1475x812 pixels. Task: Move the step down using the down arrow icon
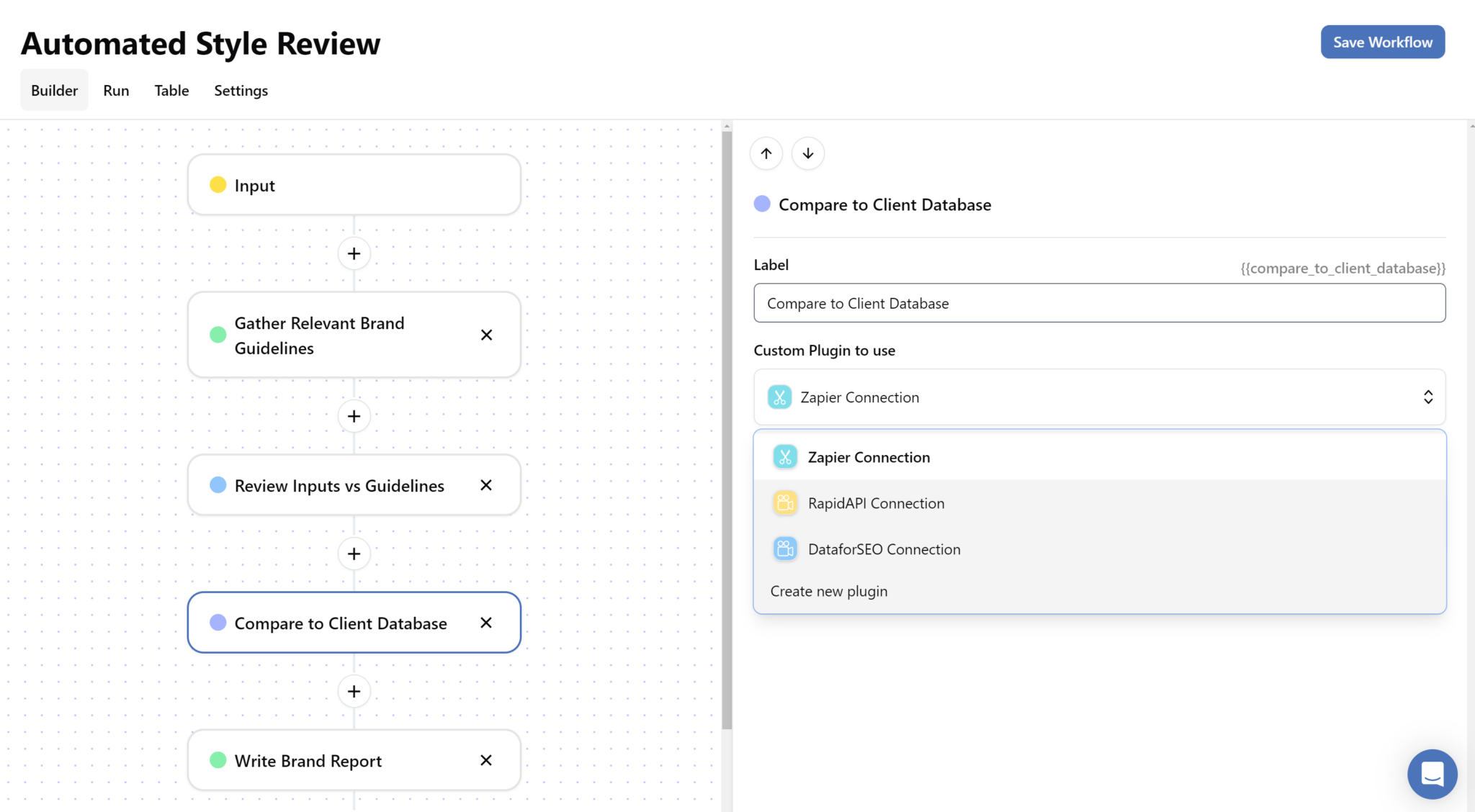tap(807, 153)
